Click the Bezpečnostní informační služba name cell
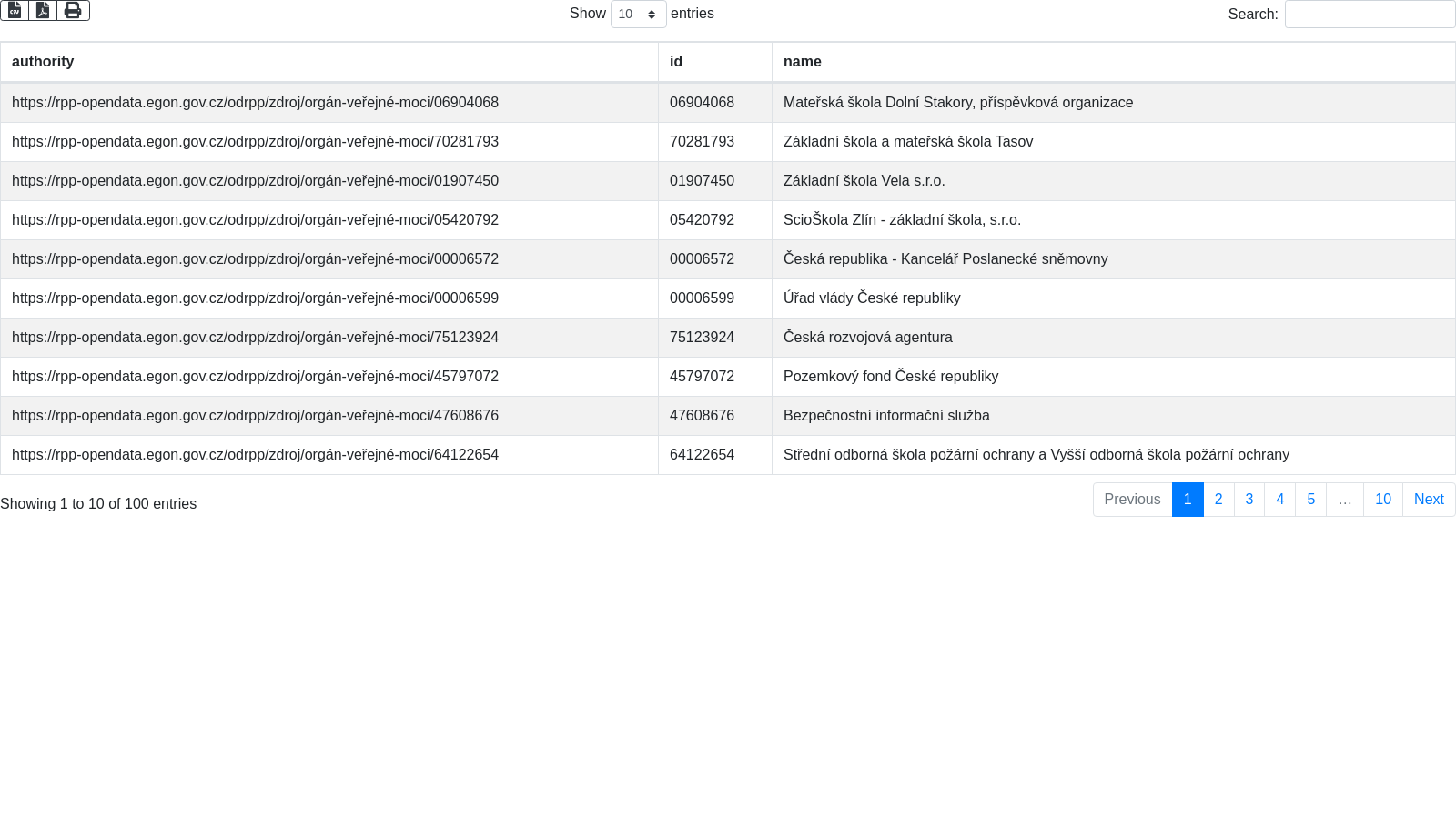The width and height of the screenshot is (1456, 819). click(885, 416)
